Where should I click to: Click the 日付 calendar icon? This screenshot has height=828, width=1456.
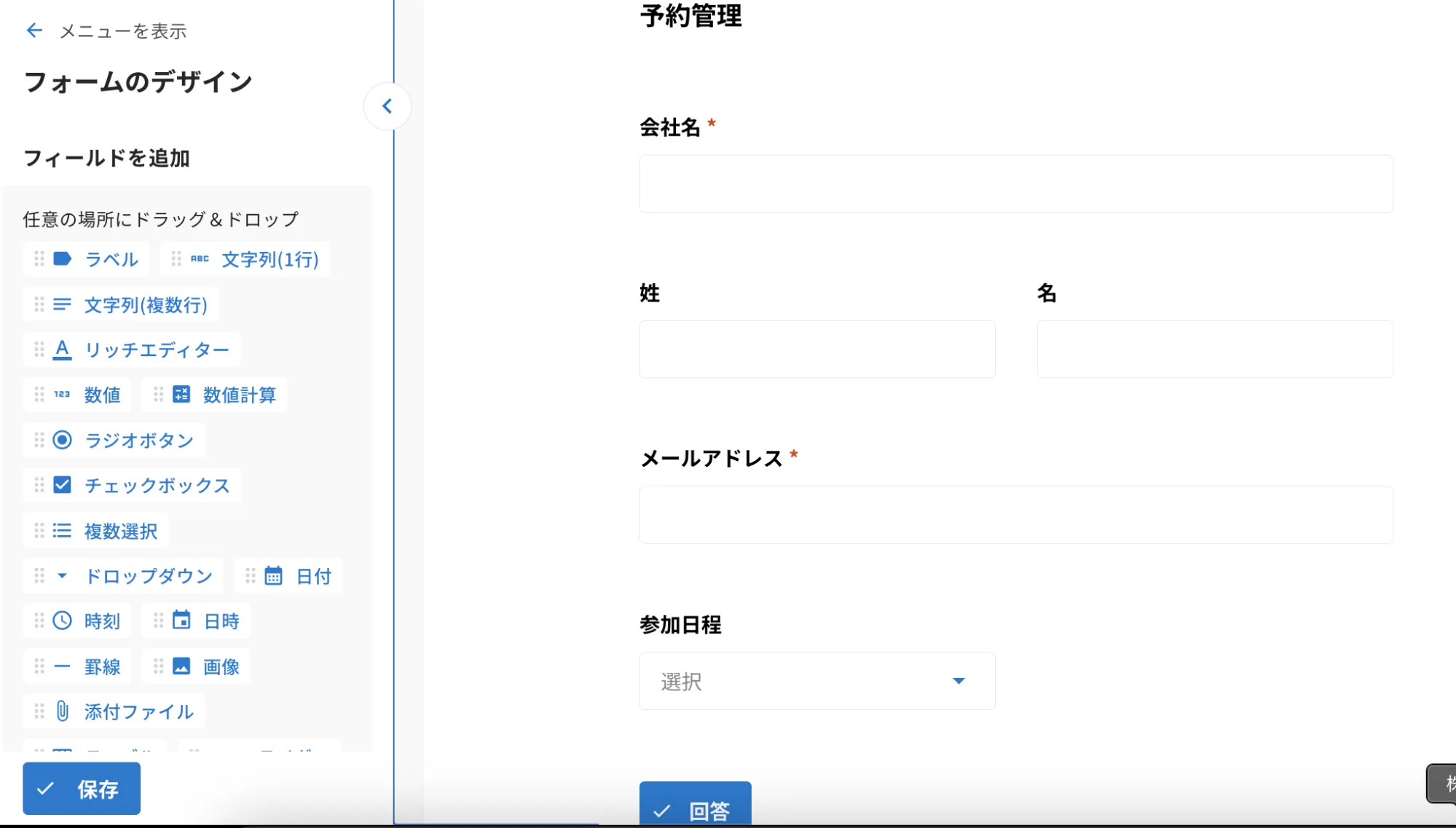pyautogui.click(x=273, y=576)
